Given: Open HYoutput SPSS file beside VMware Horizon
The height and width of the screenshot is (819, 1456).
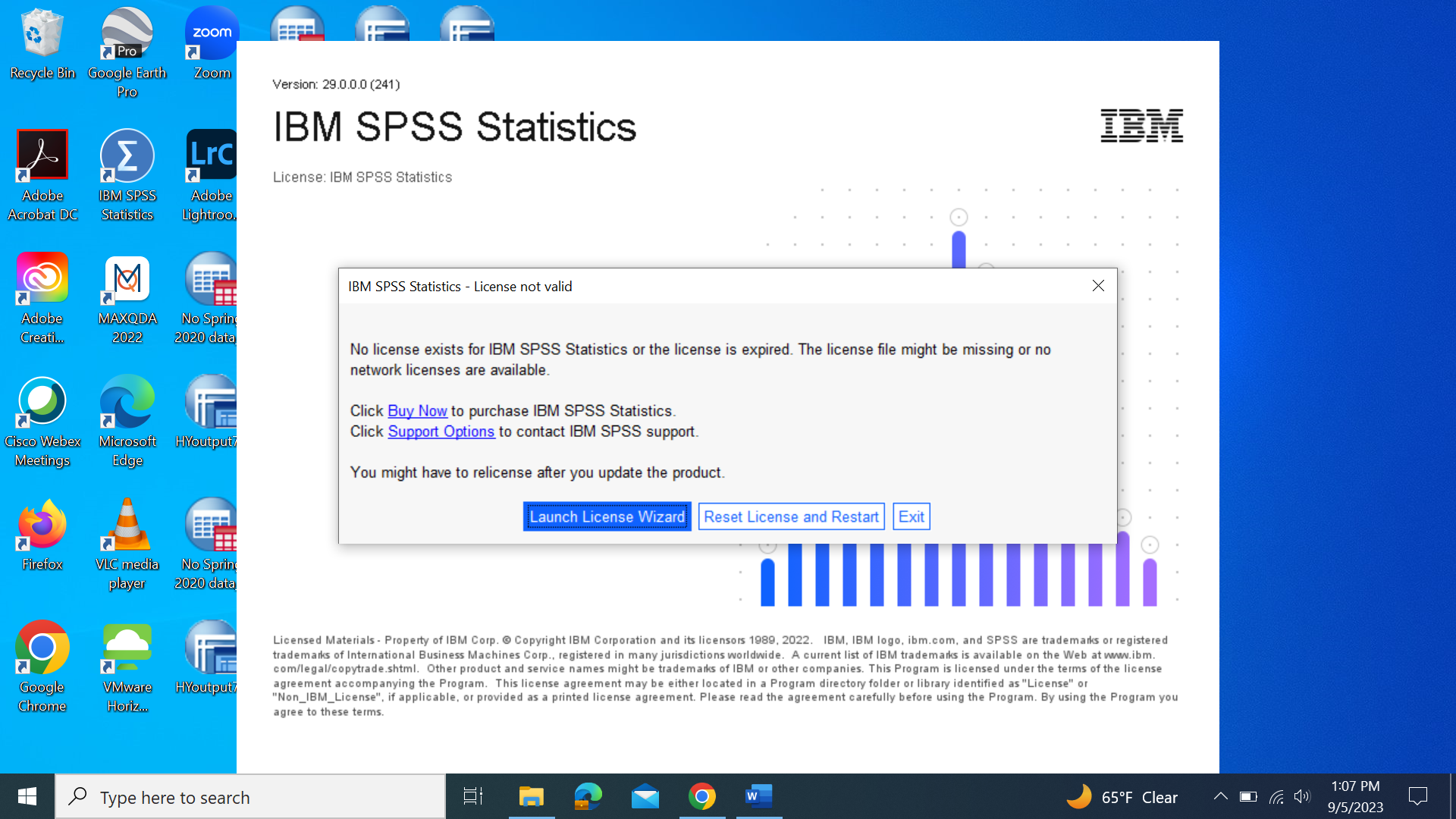Looking at the screenshot, I should (x=209, y=658).
